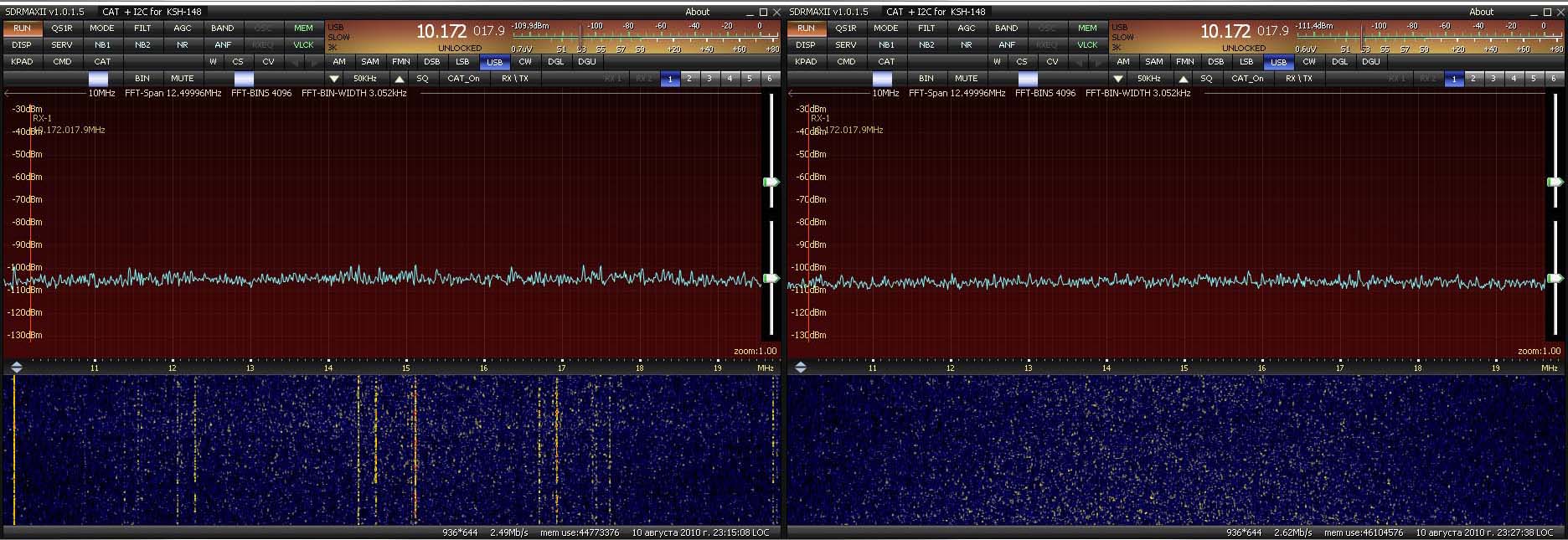Select AM mode in left window

tap(338, 62)
